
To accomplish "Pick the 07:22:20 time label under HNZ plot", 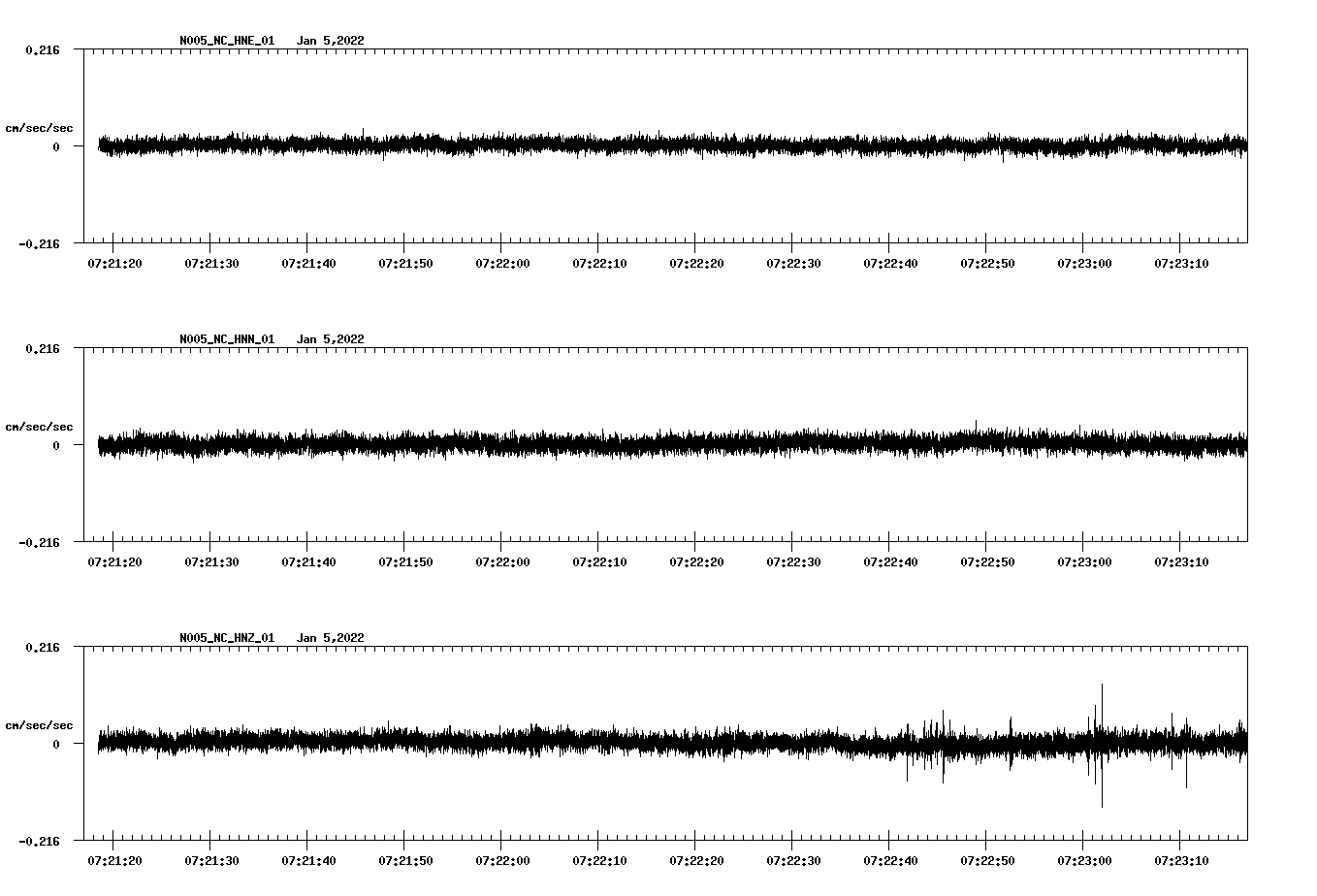I will 696,861.
